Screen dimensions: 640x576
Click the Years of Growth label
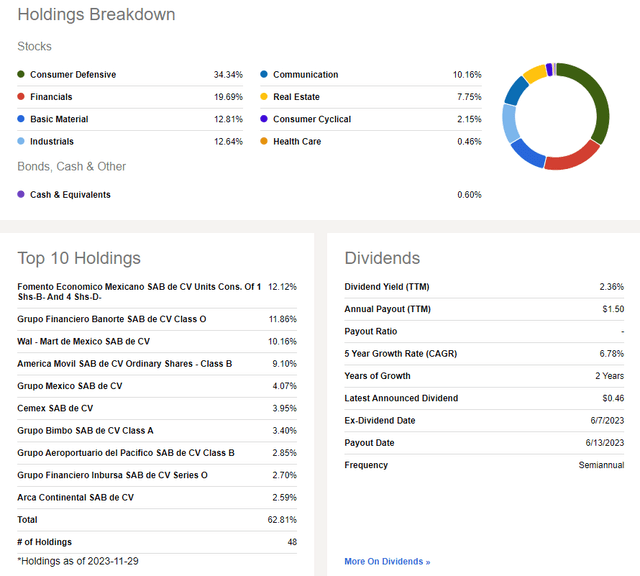click(x=378, y=376)
